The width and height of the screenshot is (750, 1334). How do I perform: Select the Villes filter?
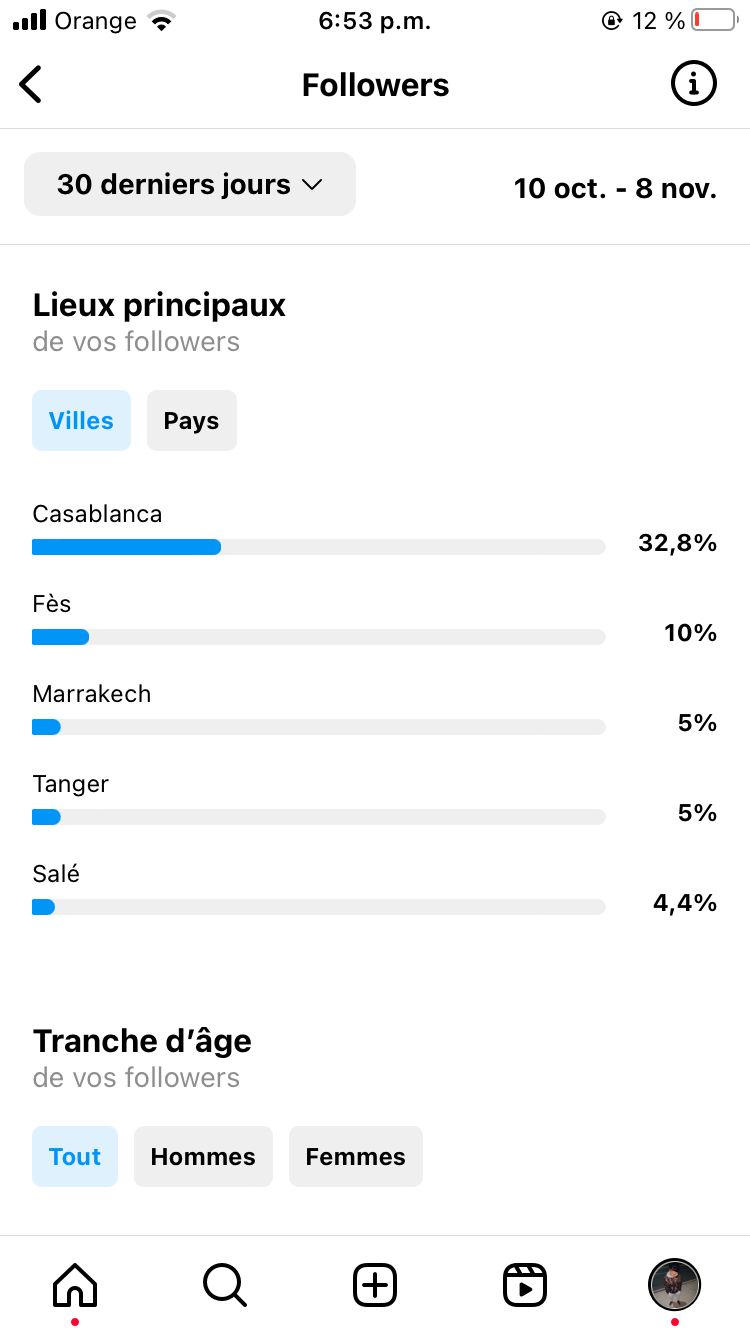pyautogui.click(x=81, y=420)
